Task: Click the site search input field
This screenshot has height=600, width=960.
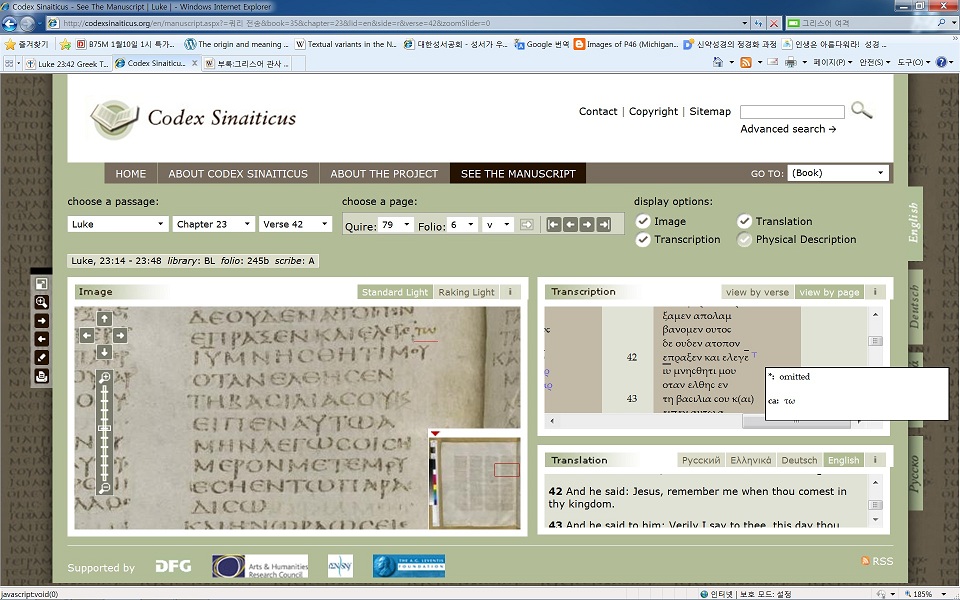Action: pos(792,111)
